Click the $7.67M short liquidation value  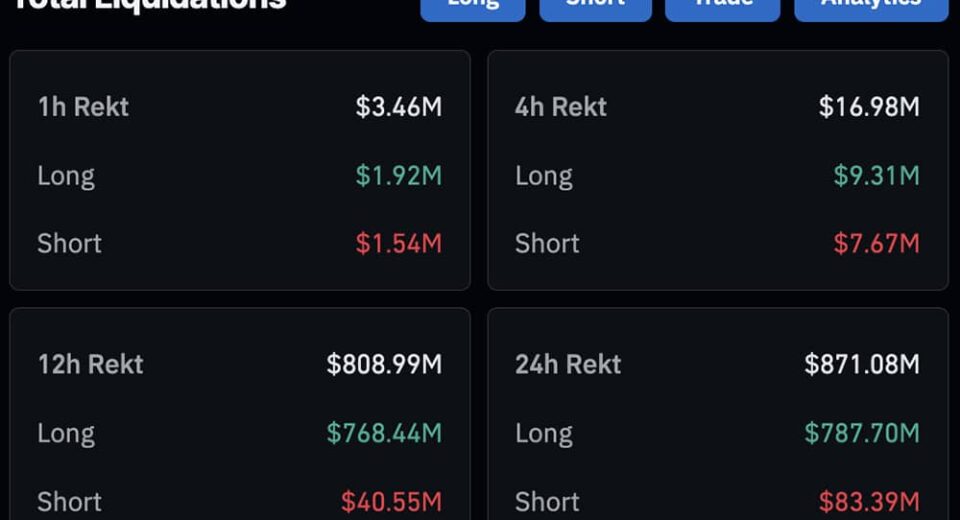coord(876,243)
